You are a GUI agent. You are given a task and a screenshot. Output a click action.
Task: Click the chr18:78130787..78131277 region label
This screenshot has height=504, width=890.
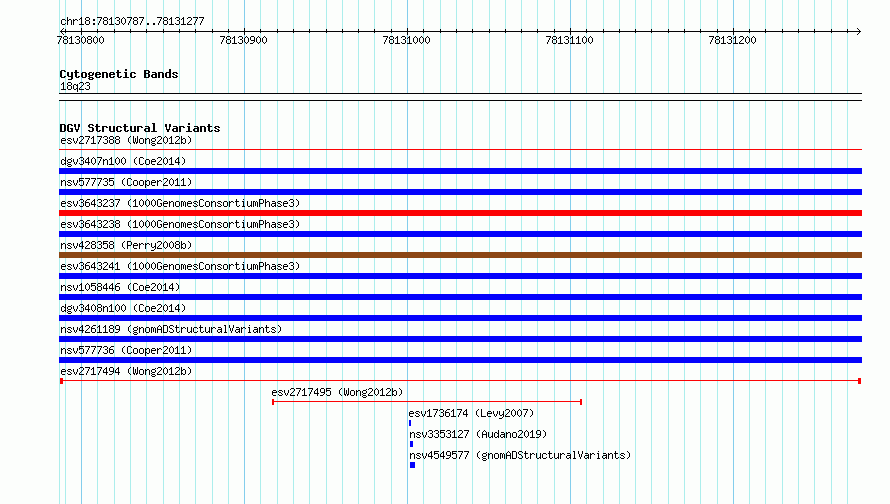pos(132,21)
